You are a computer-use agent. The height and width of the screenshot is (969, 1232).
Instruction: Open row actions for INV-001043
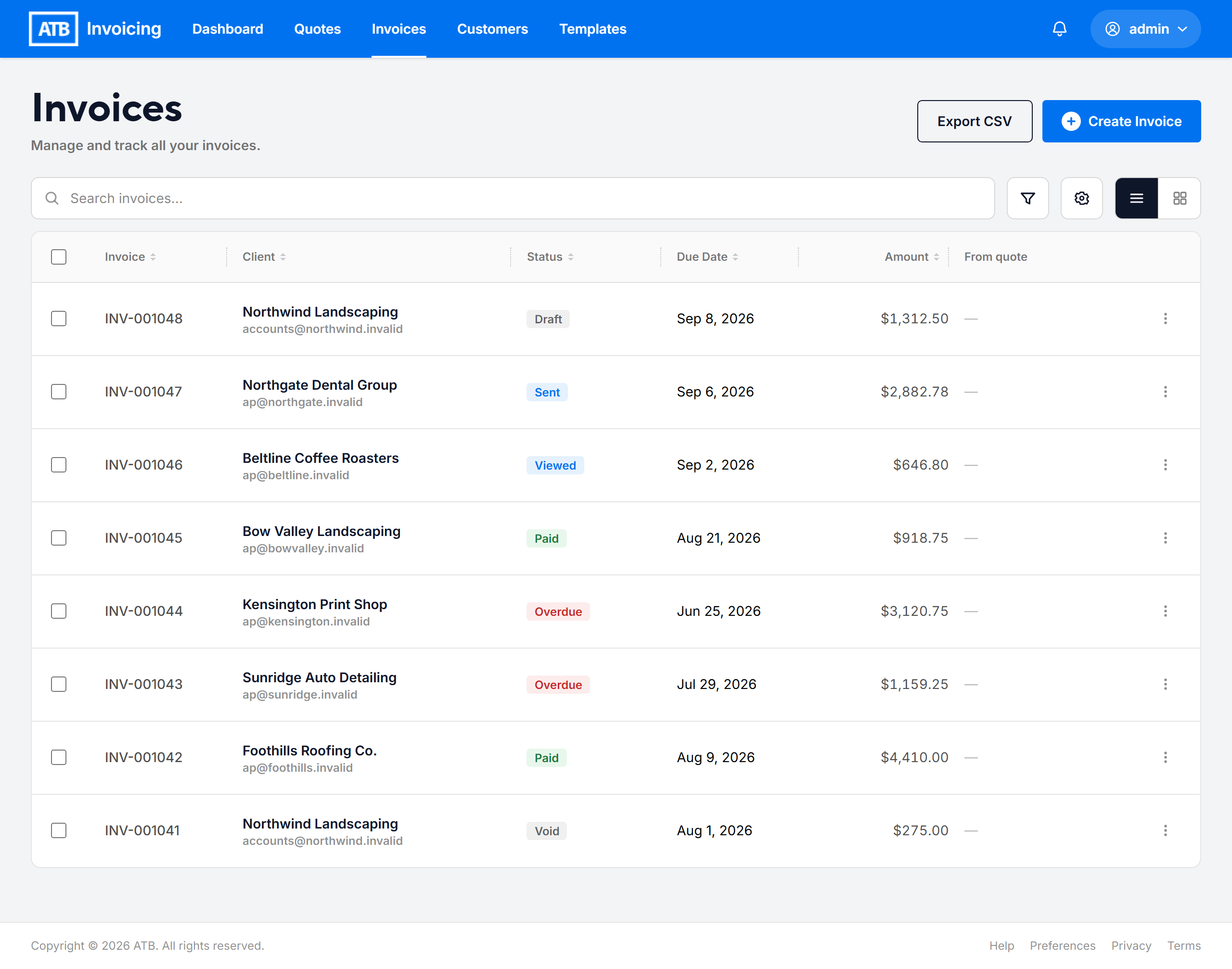coord(1166,684)
